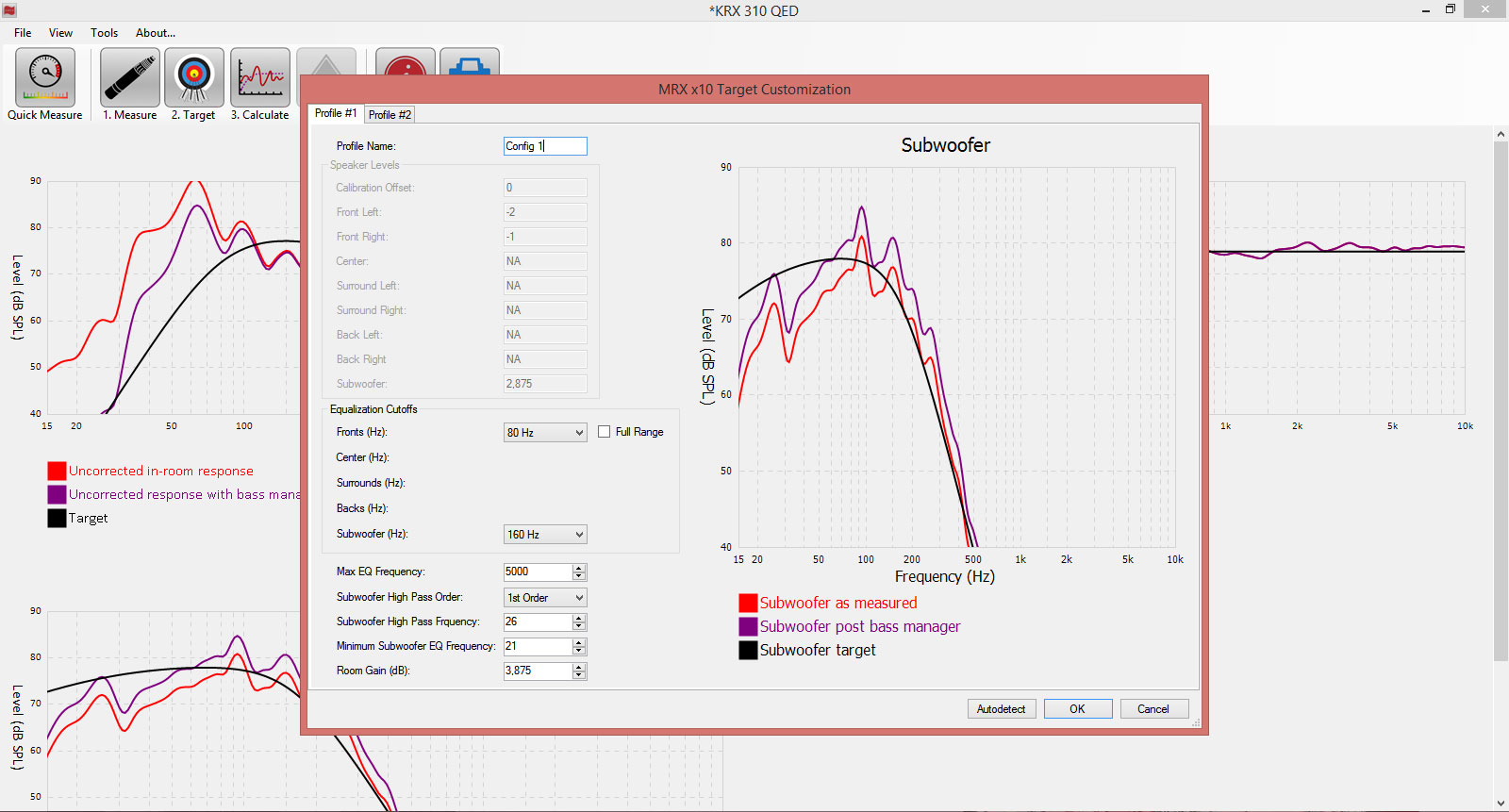This screenshot has height=812, width=1509.
Task: Increase Subwoofer High Pass Frequency value
Action: coord(579,618)
